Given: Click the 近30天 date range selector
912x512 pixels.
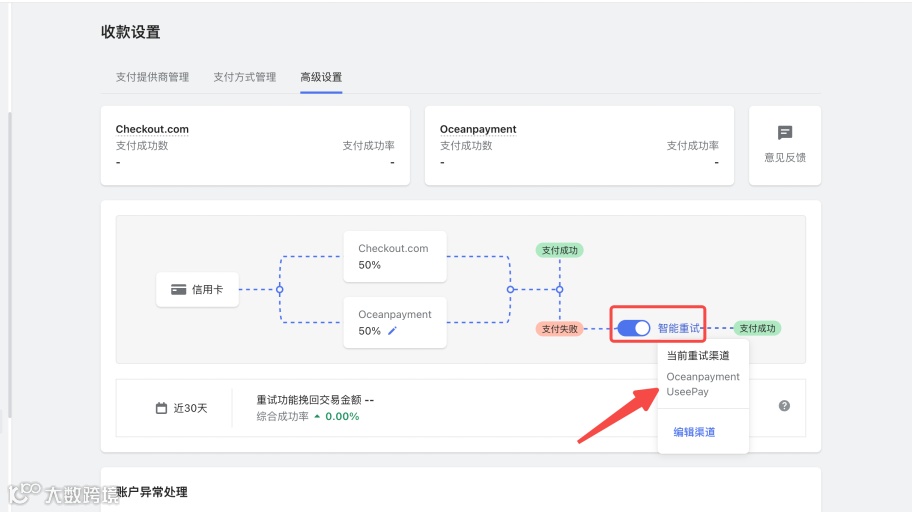Looking at the screenshot, I should [181, 408].
